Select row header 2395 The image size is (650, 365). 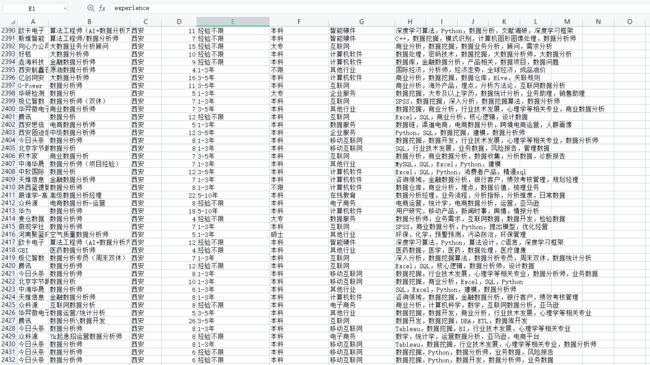click(8, 70)
